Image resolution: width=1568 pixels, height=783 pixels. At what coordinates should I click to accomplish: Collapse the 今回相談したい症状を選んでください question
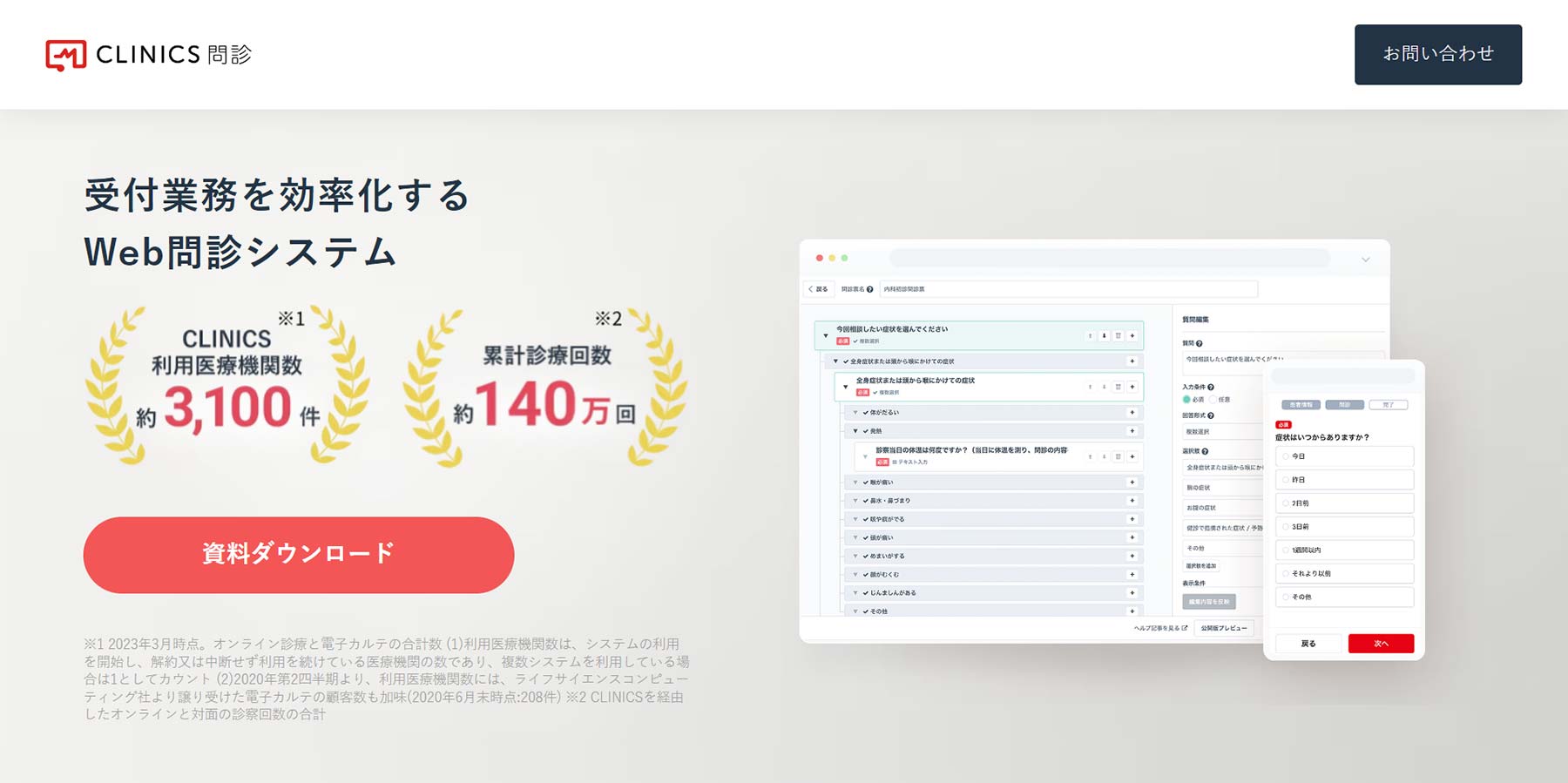point(826,335)
